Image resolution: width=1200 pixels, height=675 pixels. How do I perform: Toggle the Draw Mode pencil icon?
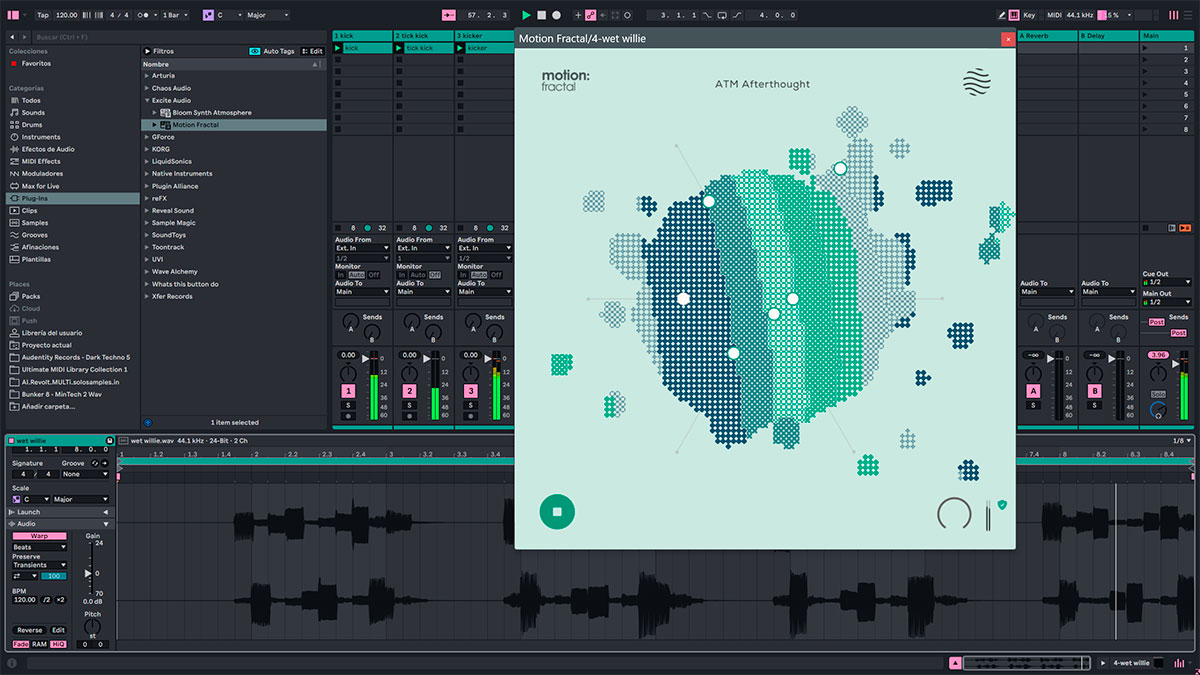1002,15
